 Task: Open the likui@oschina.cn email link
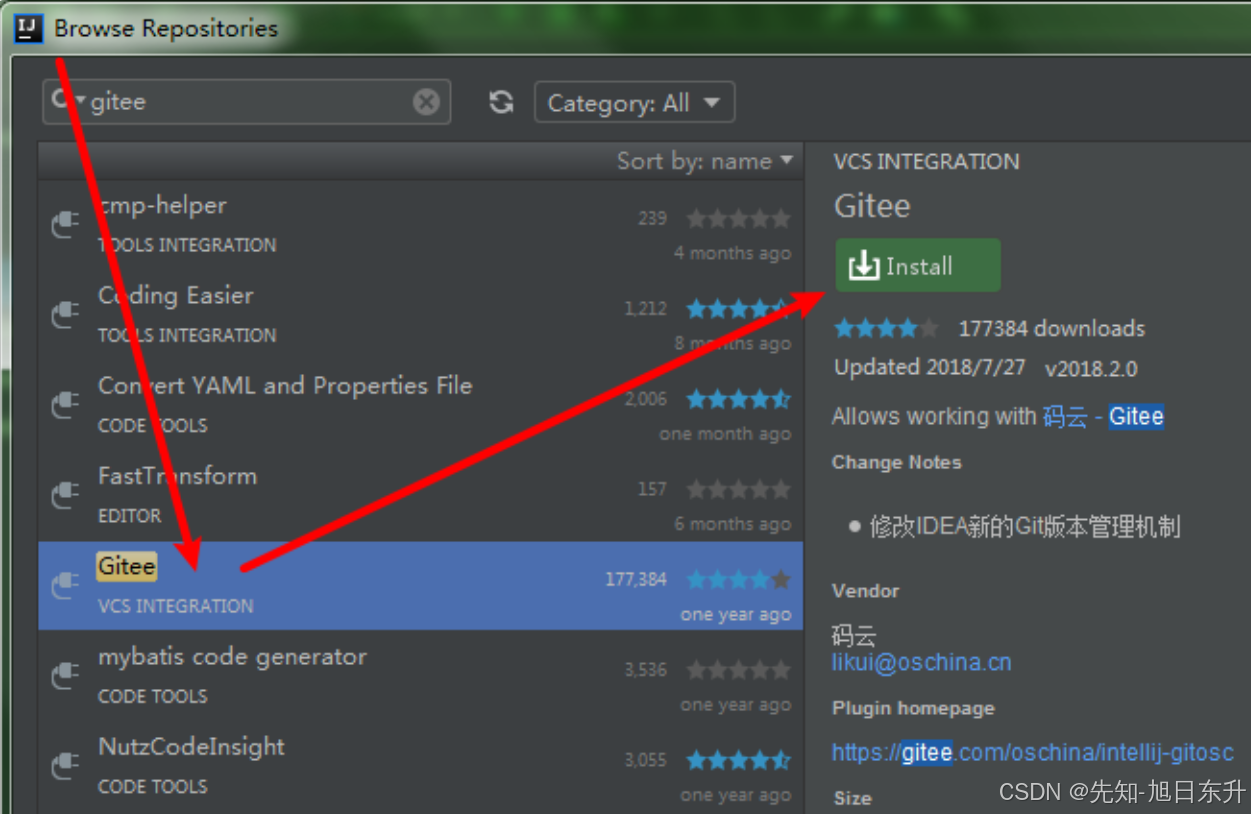pos(921,662)
